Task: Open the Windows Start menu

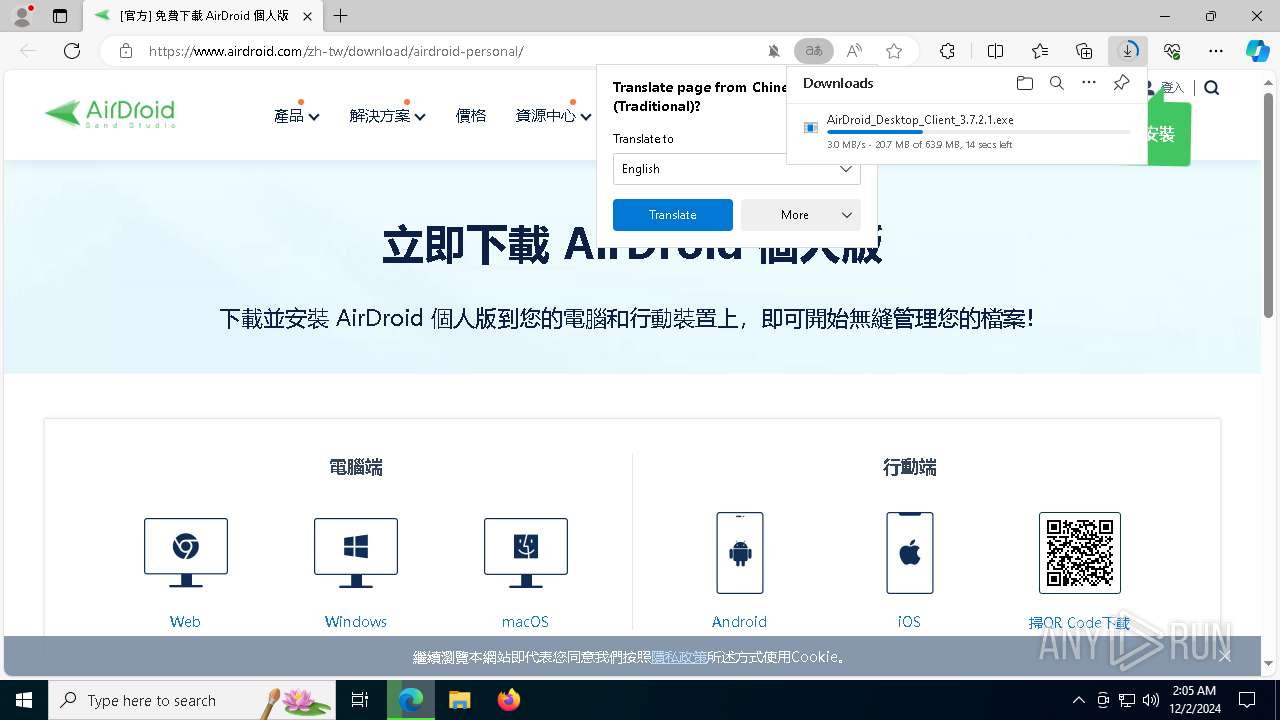Action: (24, 700)
